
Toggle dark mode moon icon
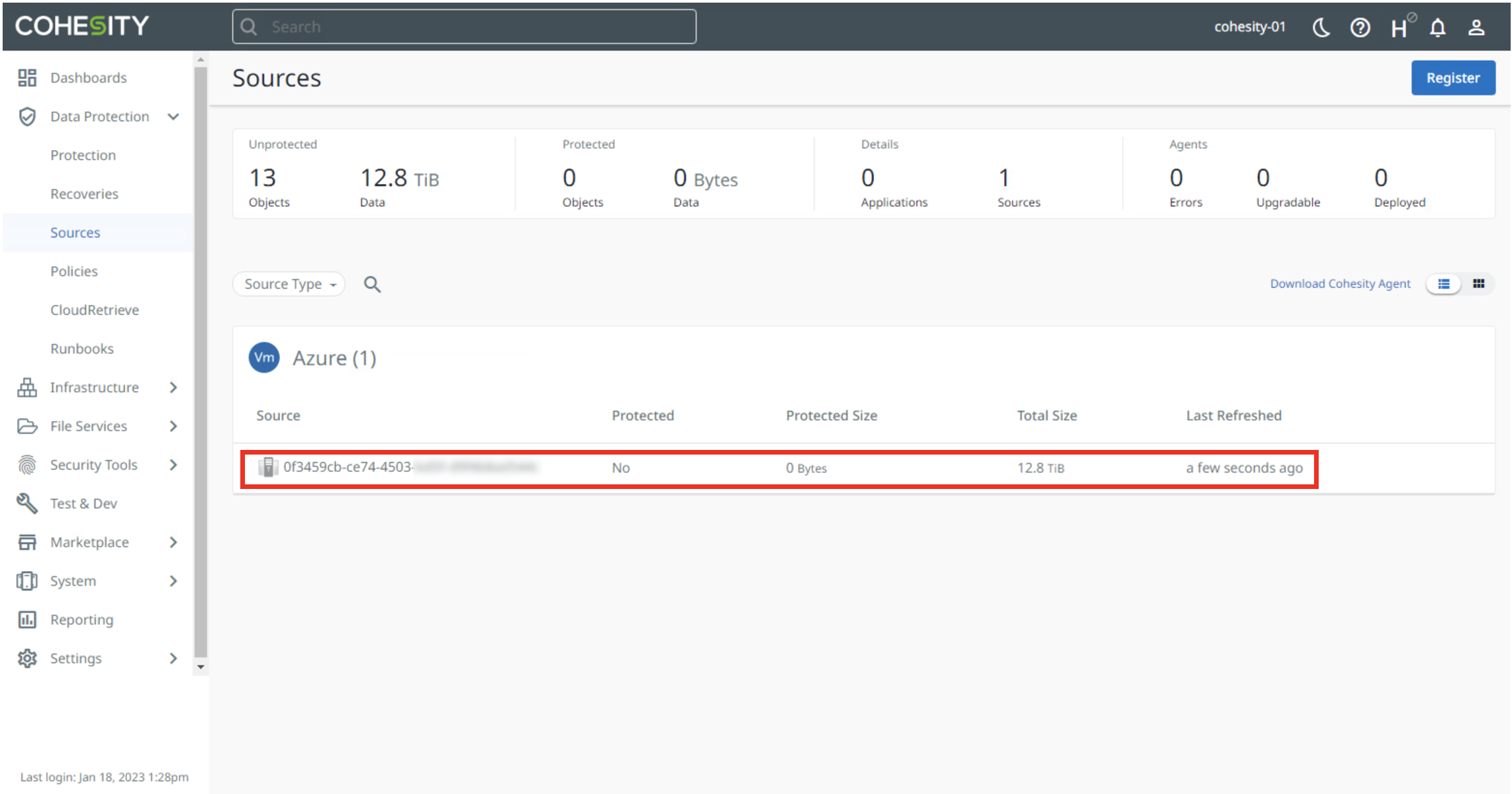pyautogui.click(x=1321, y=27)
